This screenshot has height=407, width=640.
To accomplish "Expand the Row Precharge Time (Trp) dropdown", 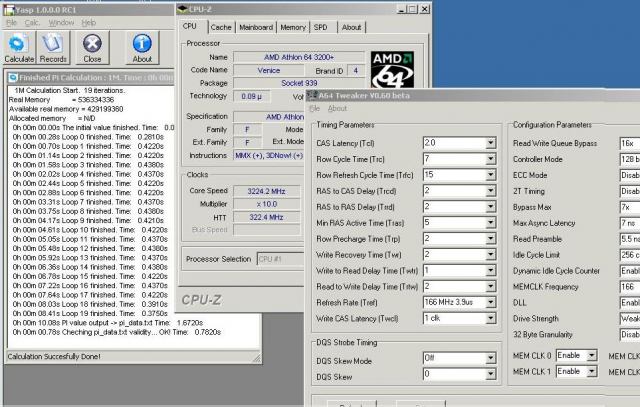I will (491, 238).
